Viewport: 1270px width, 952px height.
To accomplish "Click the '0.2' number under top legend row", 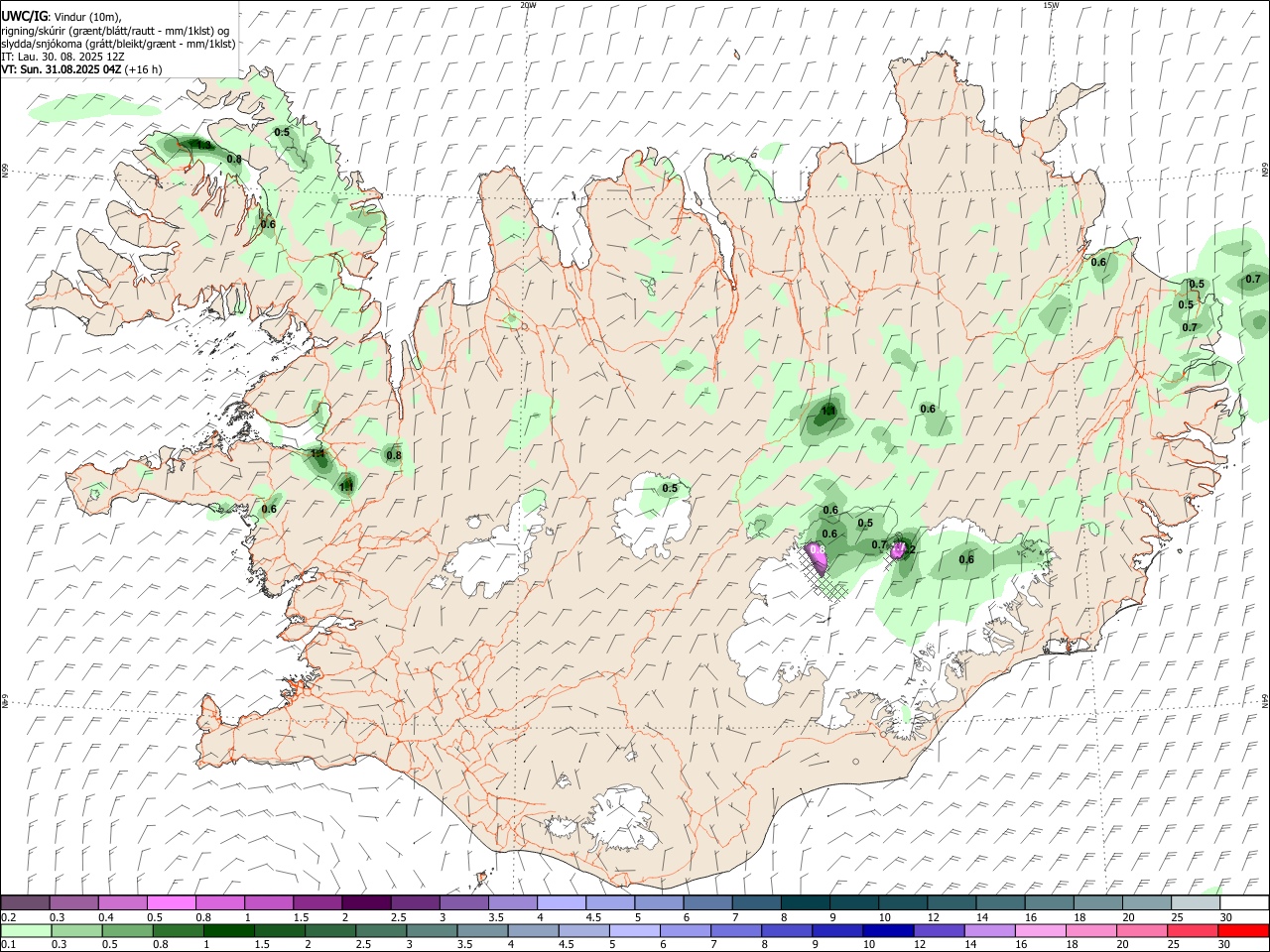I will click(9, 917).
